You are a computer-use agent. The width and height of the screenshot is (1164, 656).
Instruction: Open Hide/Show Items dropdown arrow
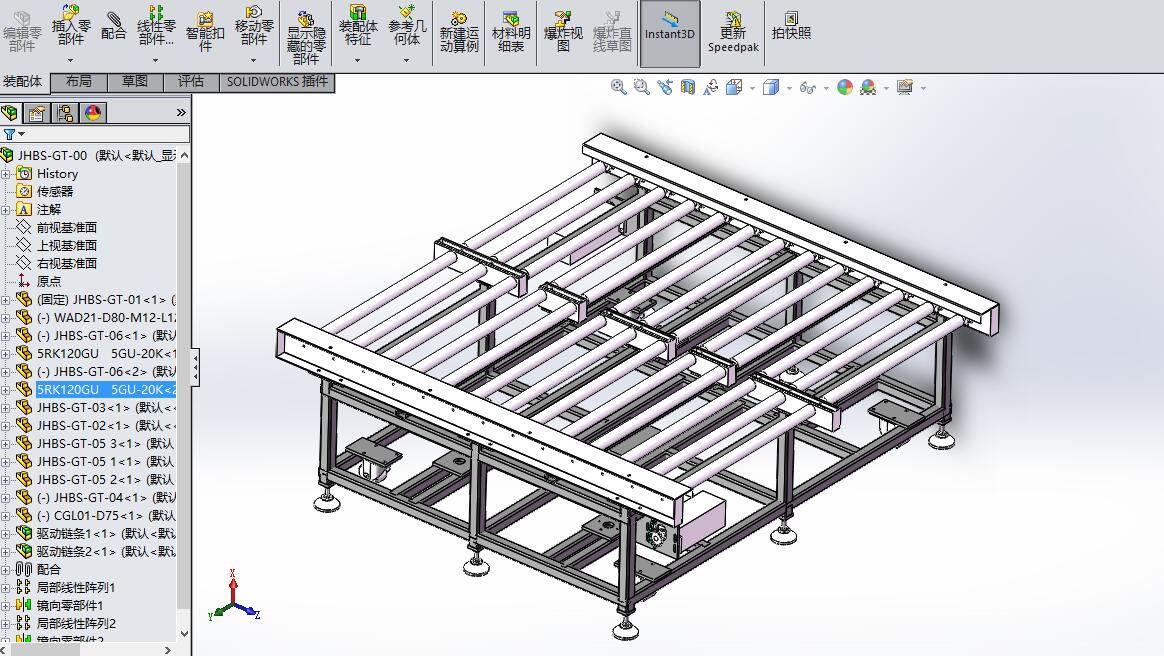coord(826,88)
